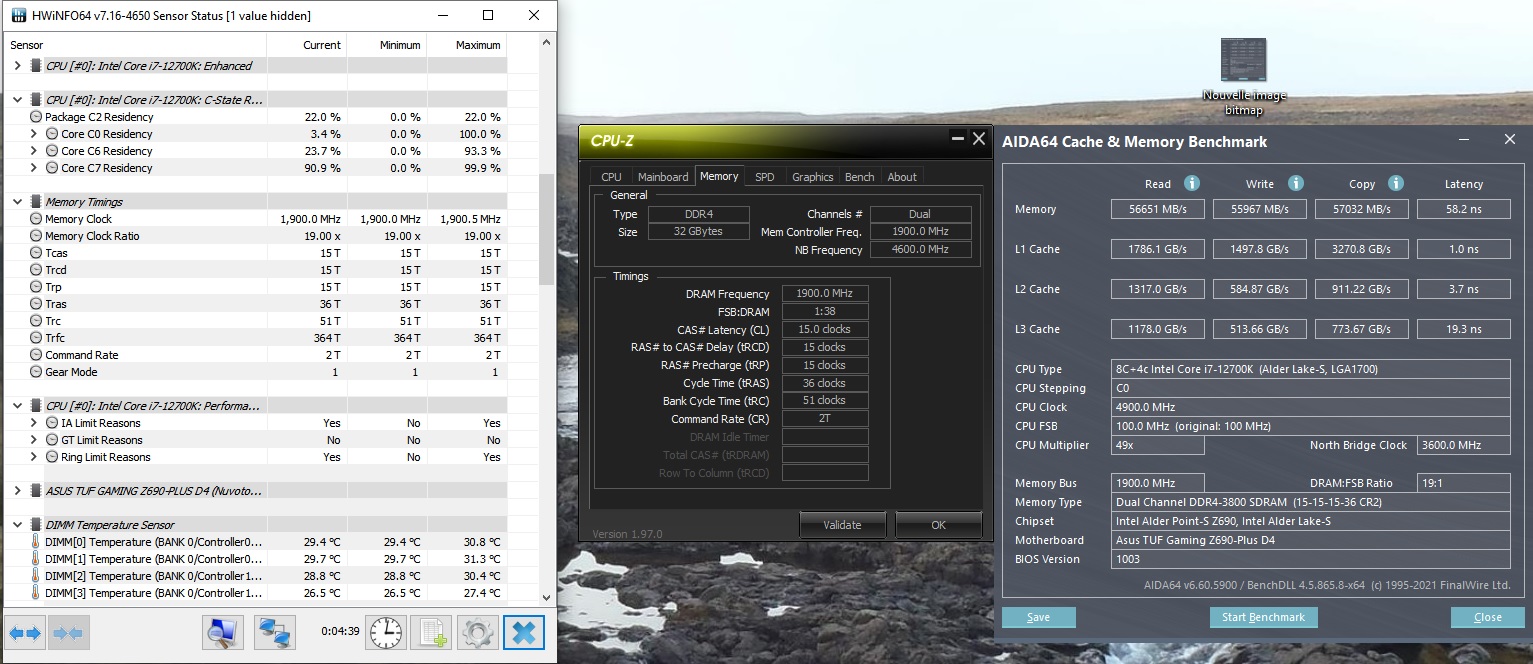Click the info icon next to Write in AIDA64
This screenshot has width=1533, height=664.
[1295, 183]
